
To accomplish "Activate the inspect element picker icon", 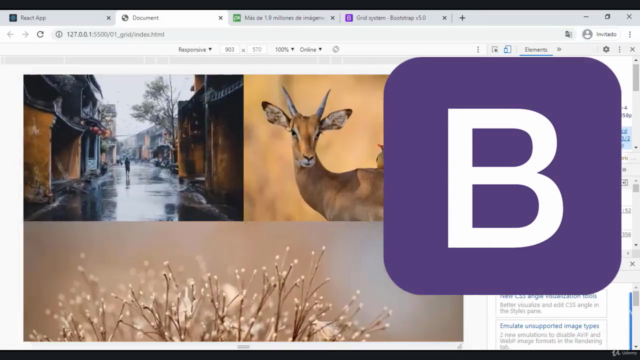I will (495, 49).
